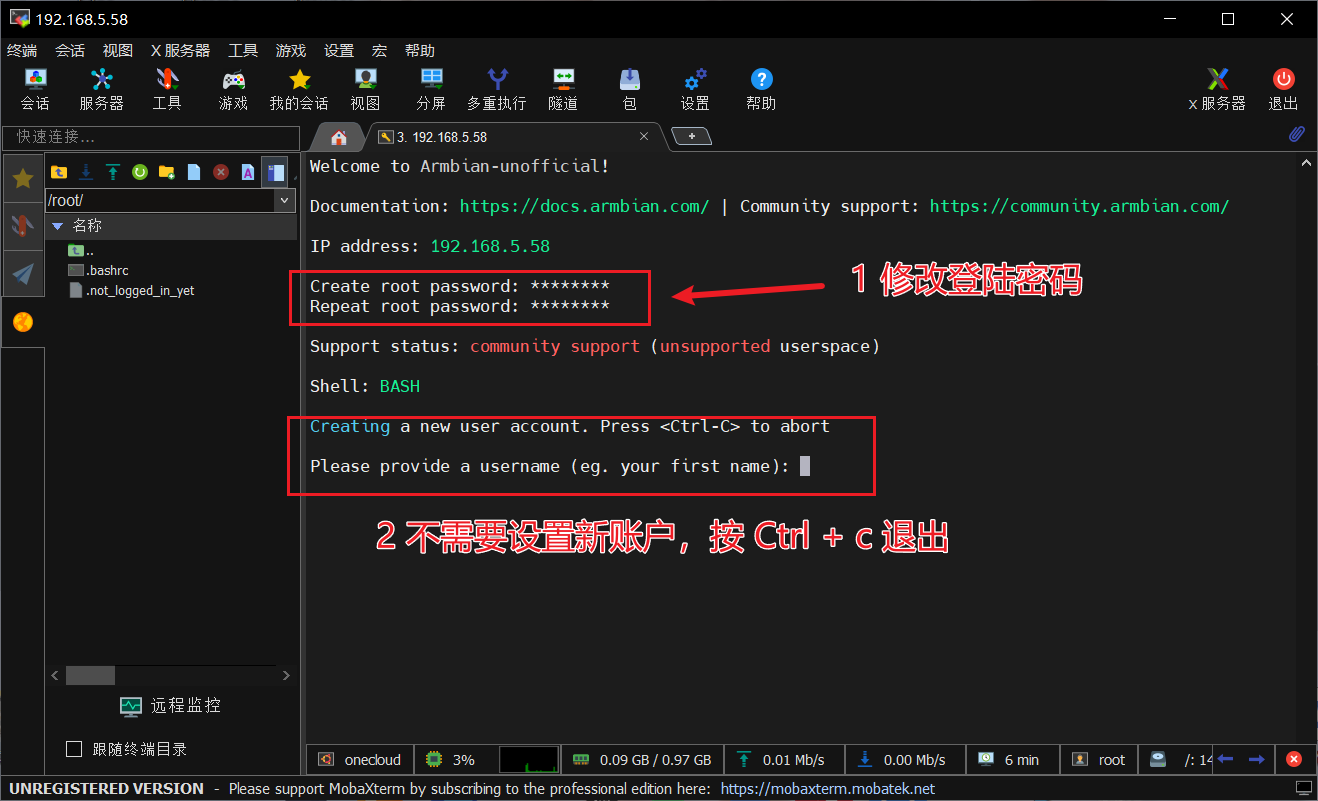Switch to the 3. 192.168.5.58 tab

point(513,137)
